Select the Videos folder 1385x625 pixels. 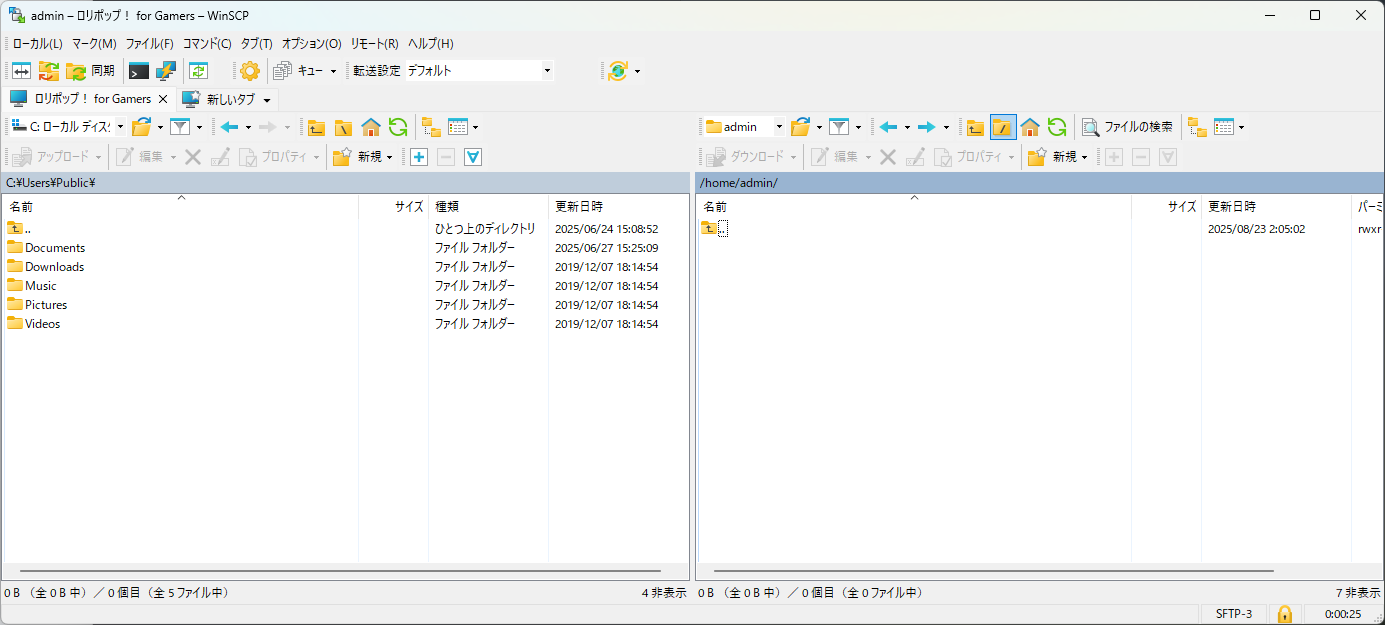click(x=34, y=324)
